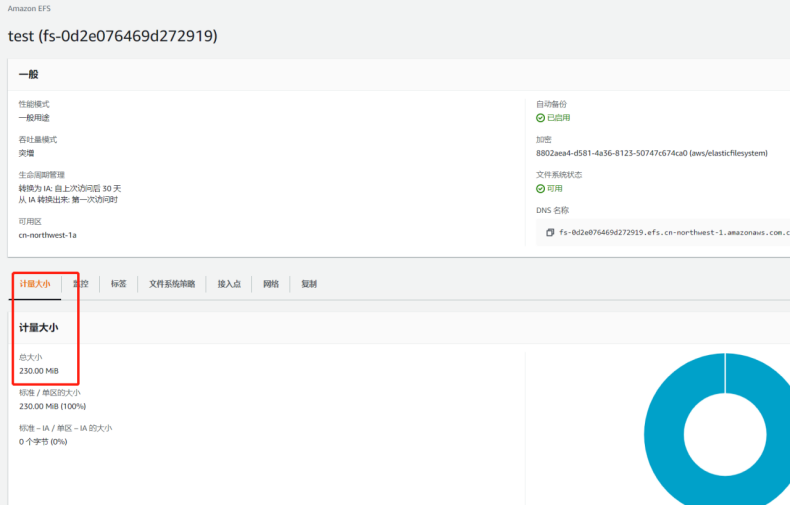Select the 突增 throughput mode value
This screenshot has height=505, width=790.
26,153
